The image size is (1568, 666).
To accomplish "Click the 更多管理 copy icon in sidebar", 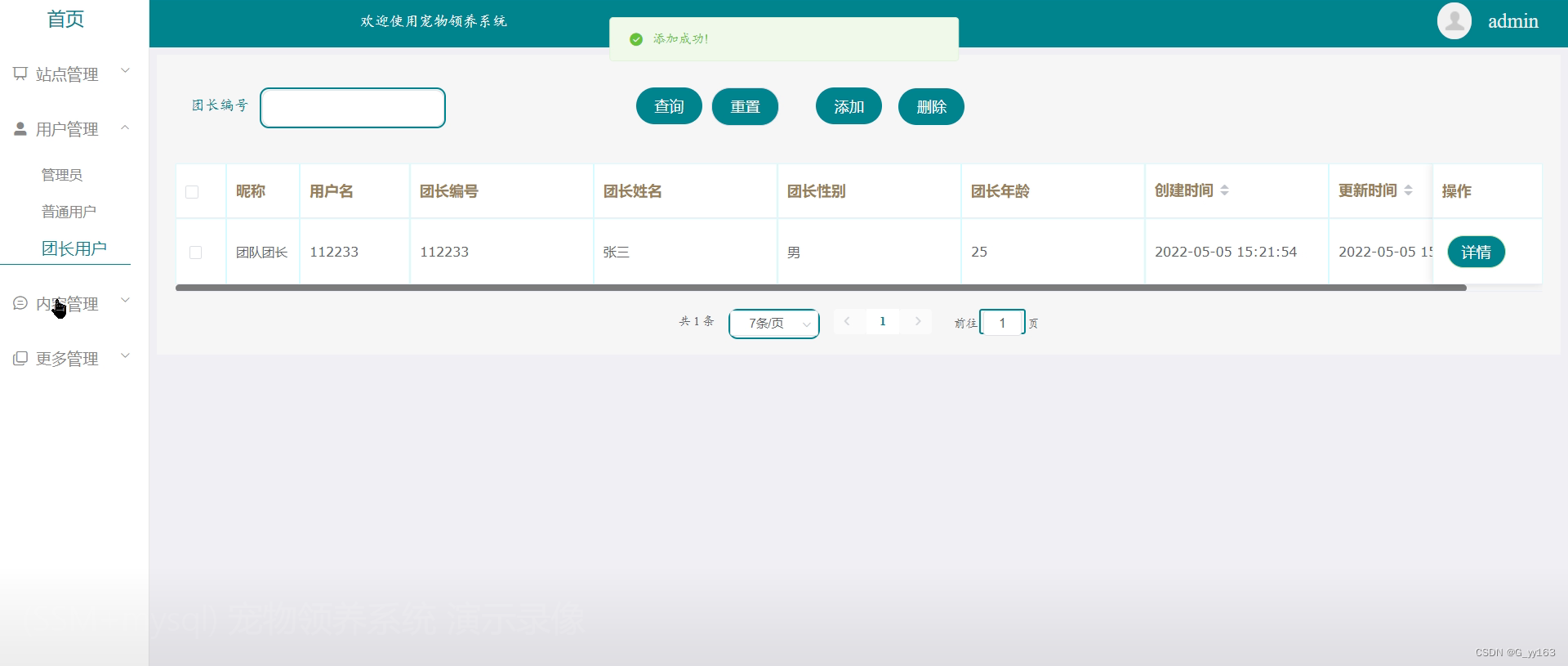I will pos(20,359).
